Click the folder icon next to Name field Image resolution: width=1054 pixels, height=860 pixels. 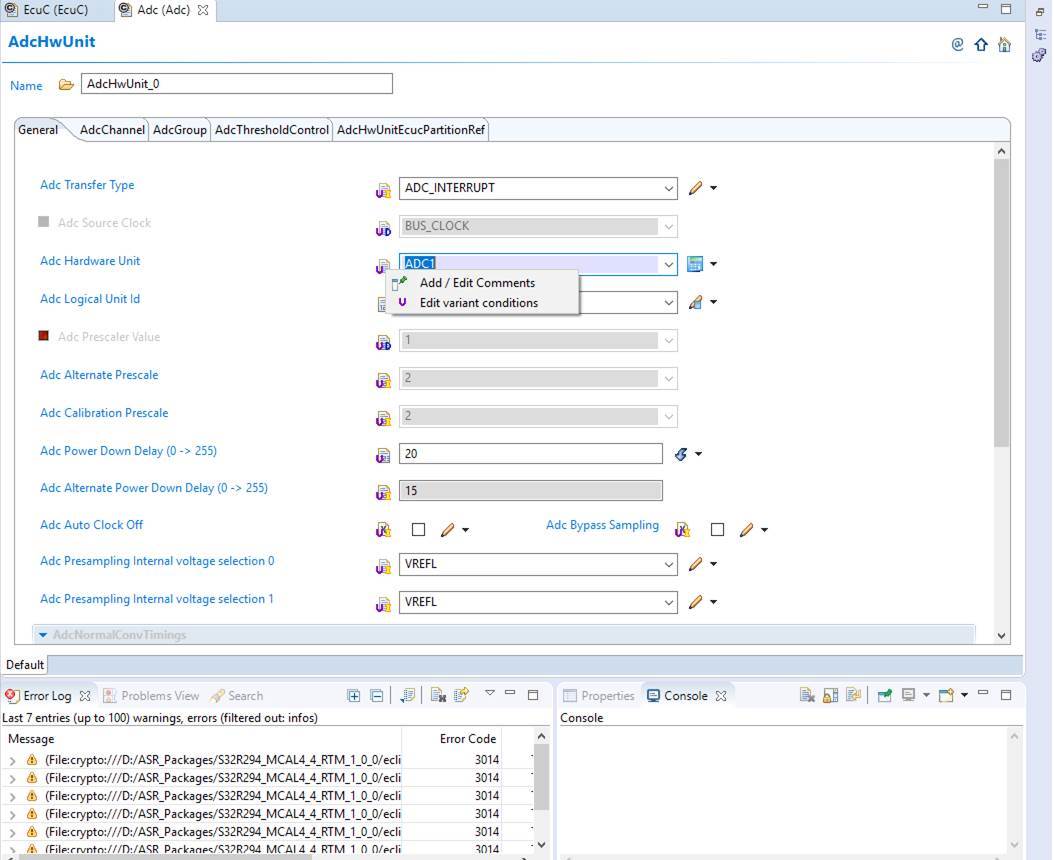point(66,84)
